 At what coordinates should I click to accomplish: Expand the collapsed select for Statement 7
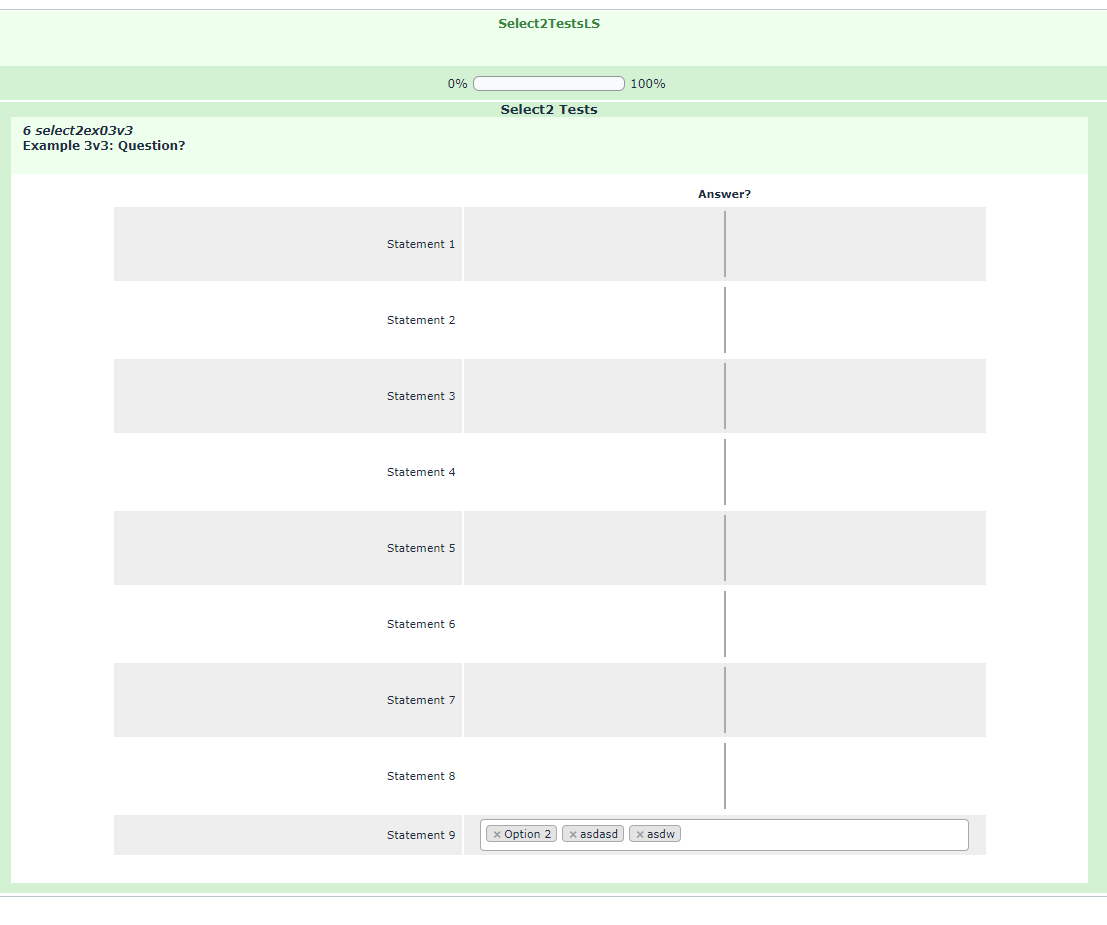(x=725, y=700)
